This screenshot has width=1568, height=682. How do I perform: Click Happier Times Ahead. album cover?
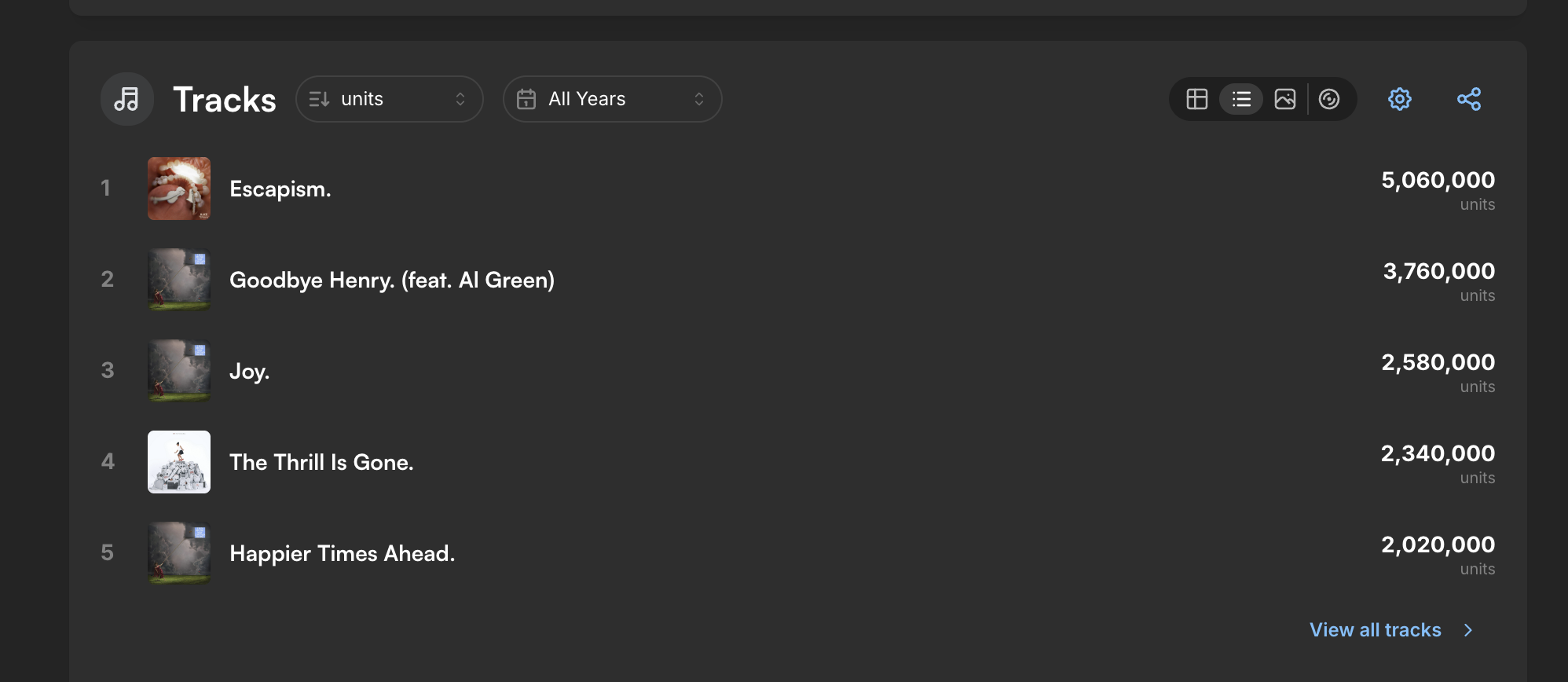[179, 553]
